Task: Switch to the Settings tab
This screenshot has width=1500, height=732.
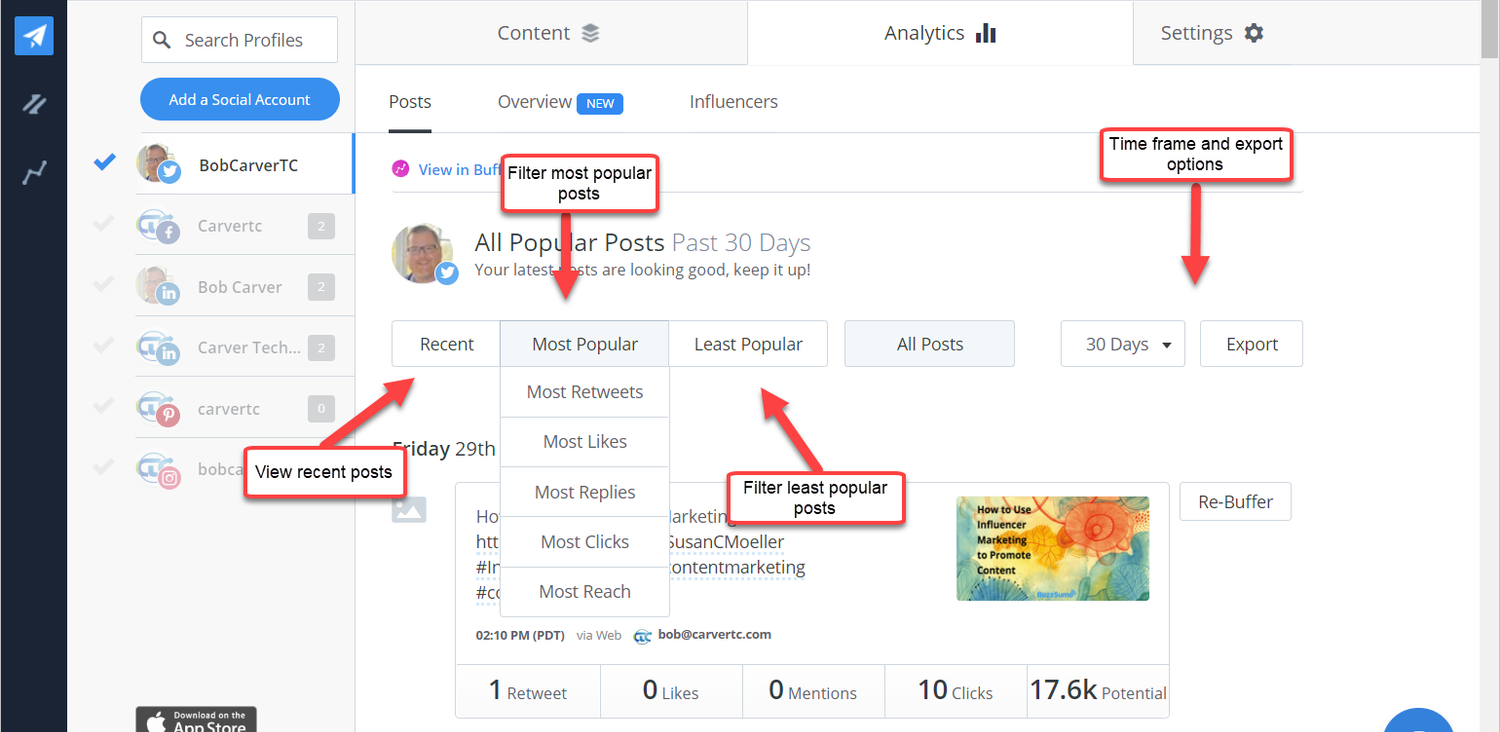Action: click(1212, 33)
